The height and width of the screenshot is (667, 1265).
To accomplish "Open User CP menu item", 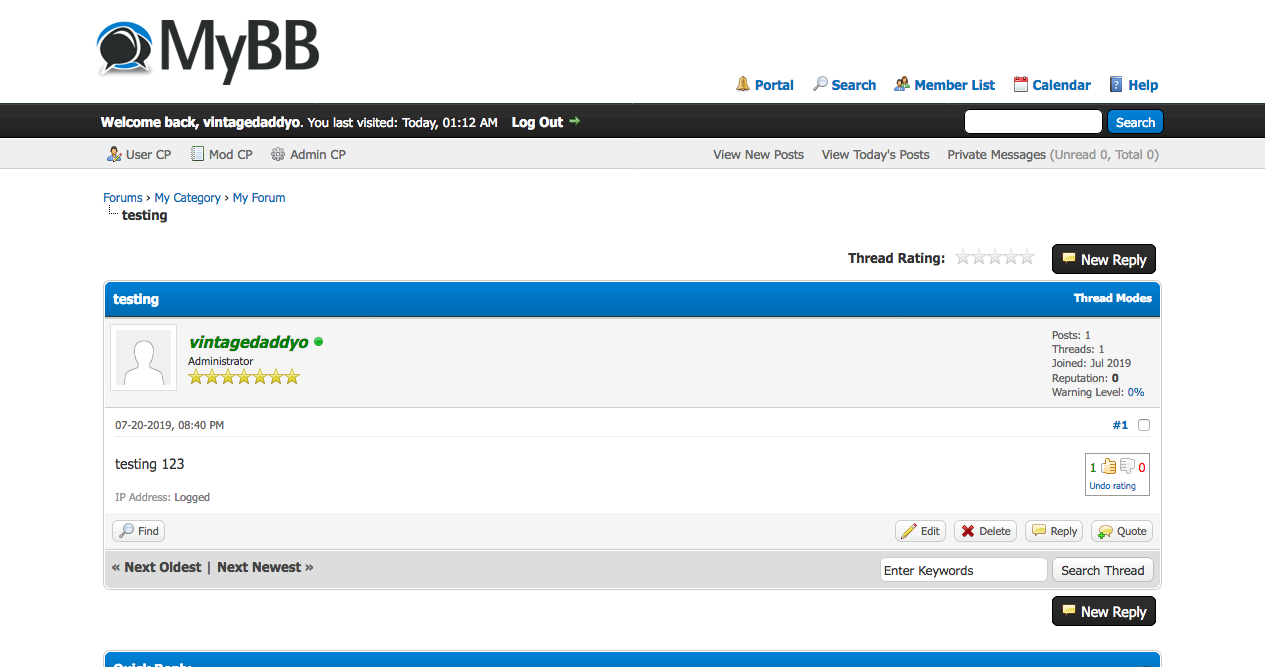I will (x=139, y=154).
